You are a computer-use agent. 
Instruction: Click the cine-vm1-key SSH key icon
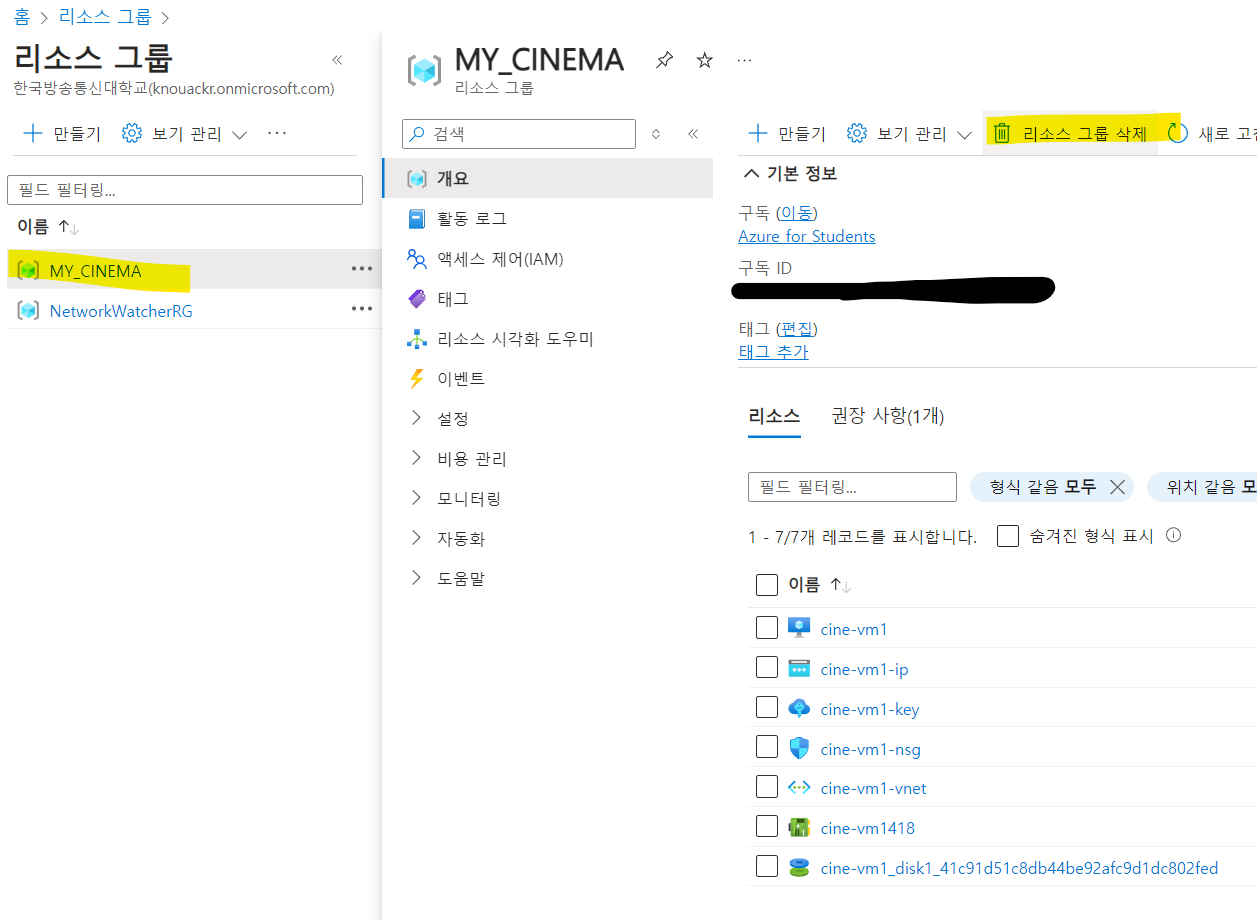click(798, 708)
